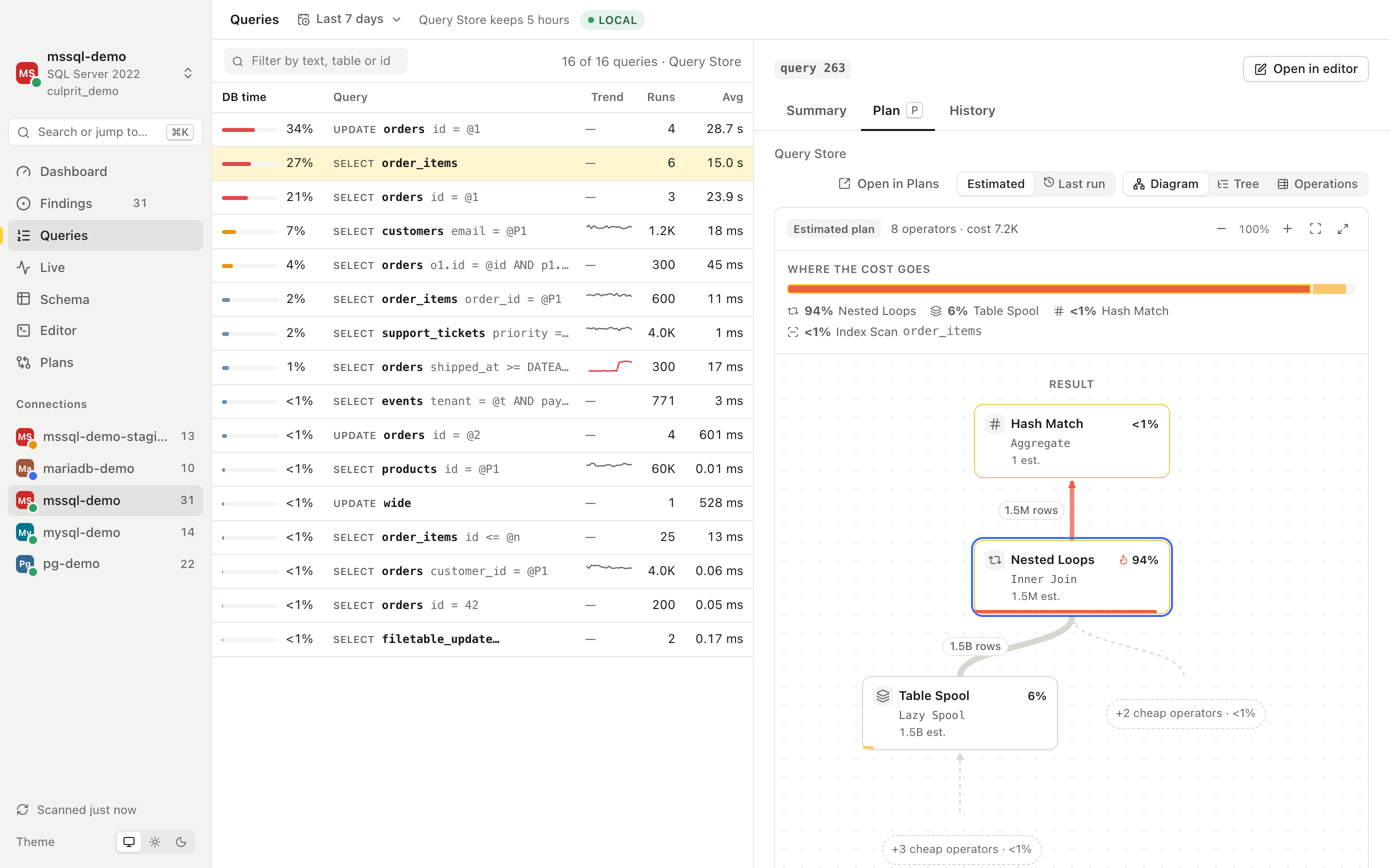Focus the Filter by text, table or id field
The width and height of the screenshot is (1389, 868).
[x=315, y=61]
